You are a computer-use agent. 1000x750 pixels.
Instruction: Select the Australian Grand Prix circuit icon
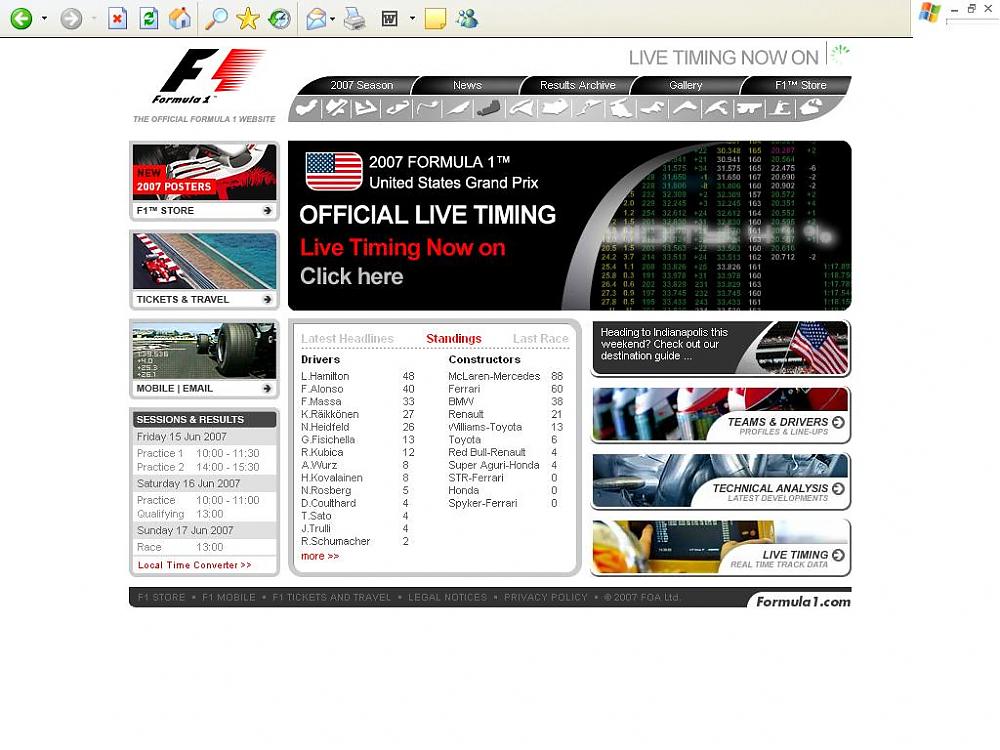pos(305,108)
